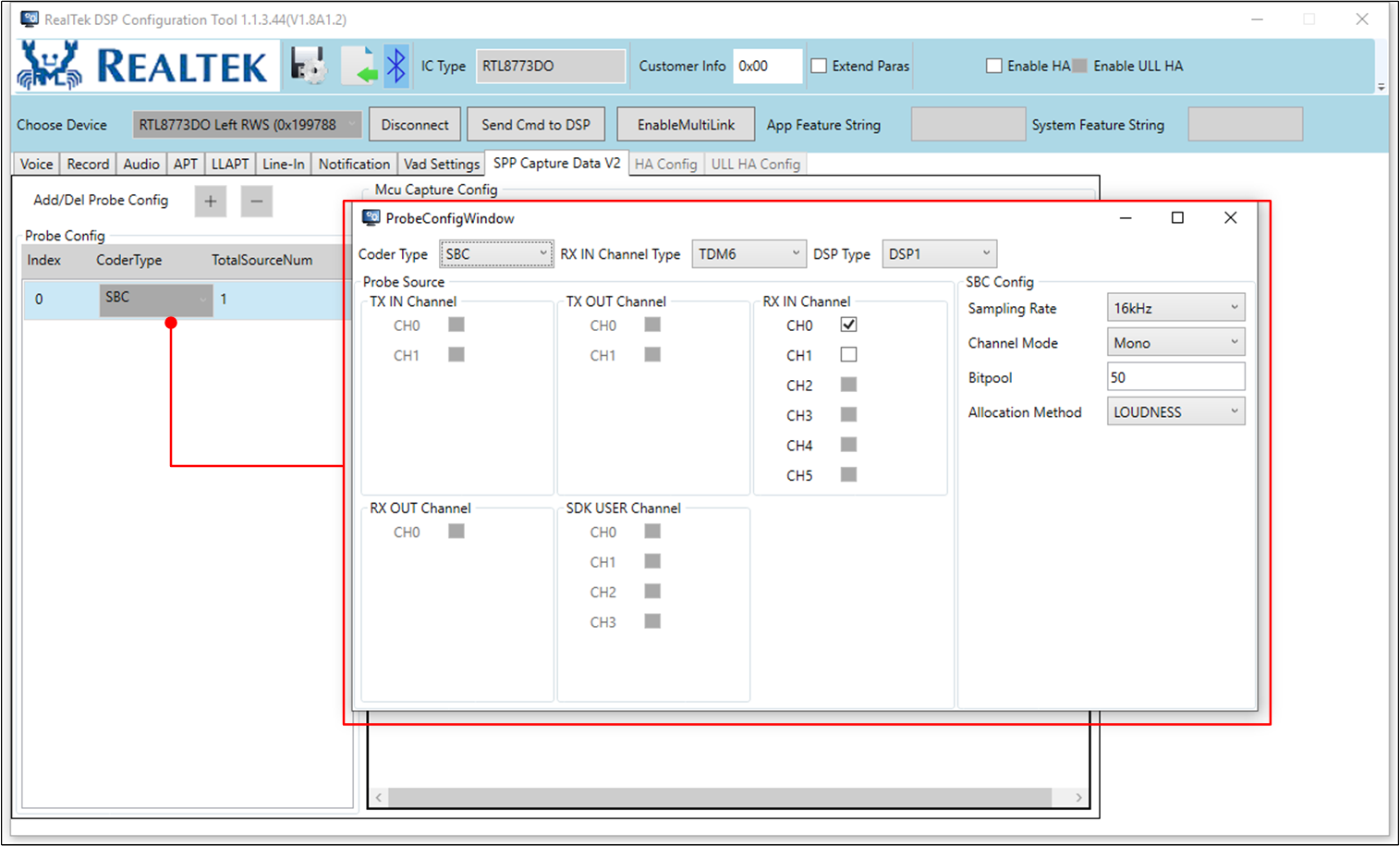The height and width of the screenshot is (846, 1400).
Task: Click the Realtek logo
Action: [x=147, y=66]
